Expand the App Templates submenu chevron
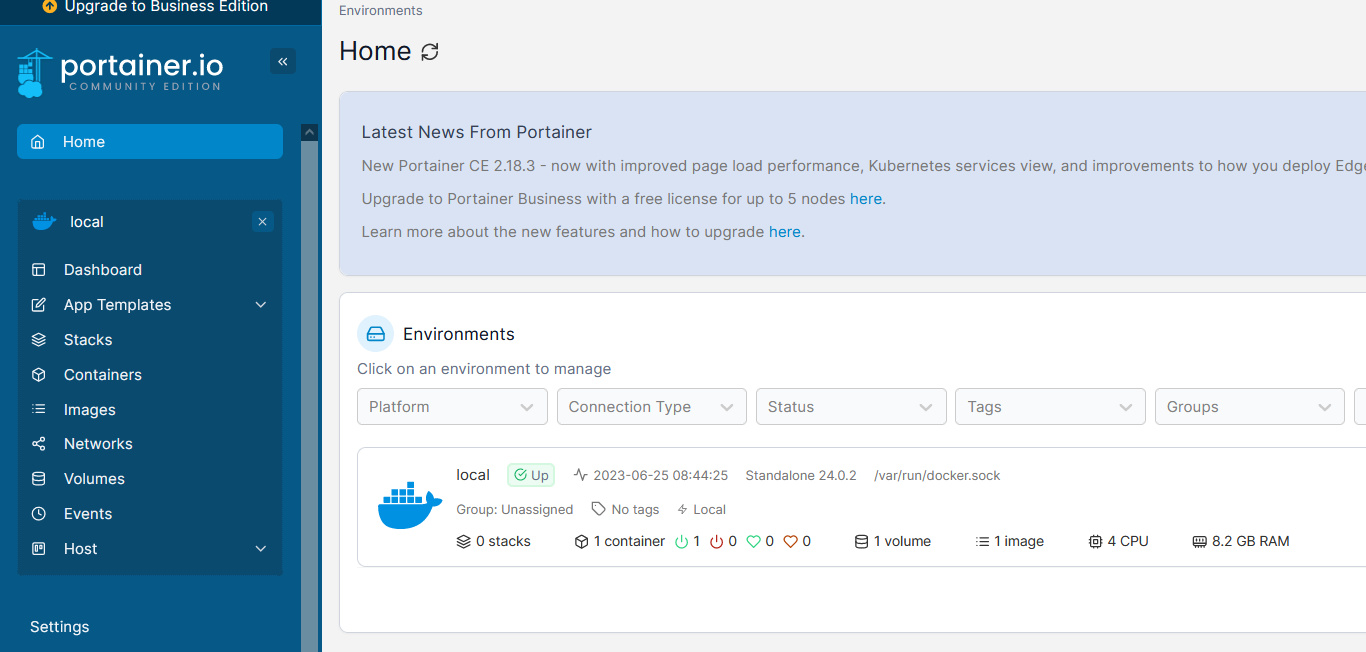 [261, 305]
